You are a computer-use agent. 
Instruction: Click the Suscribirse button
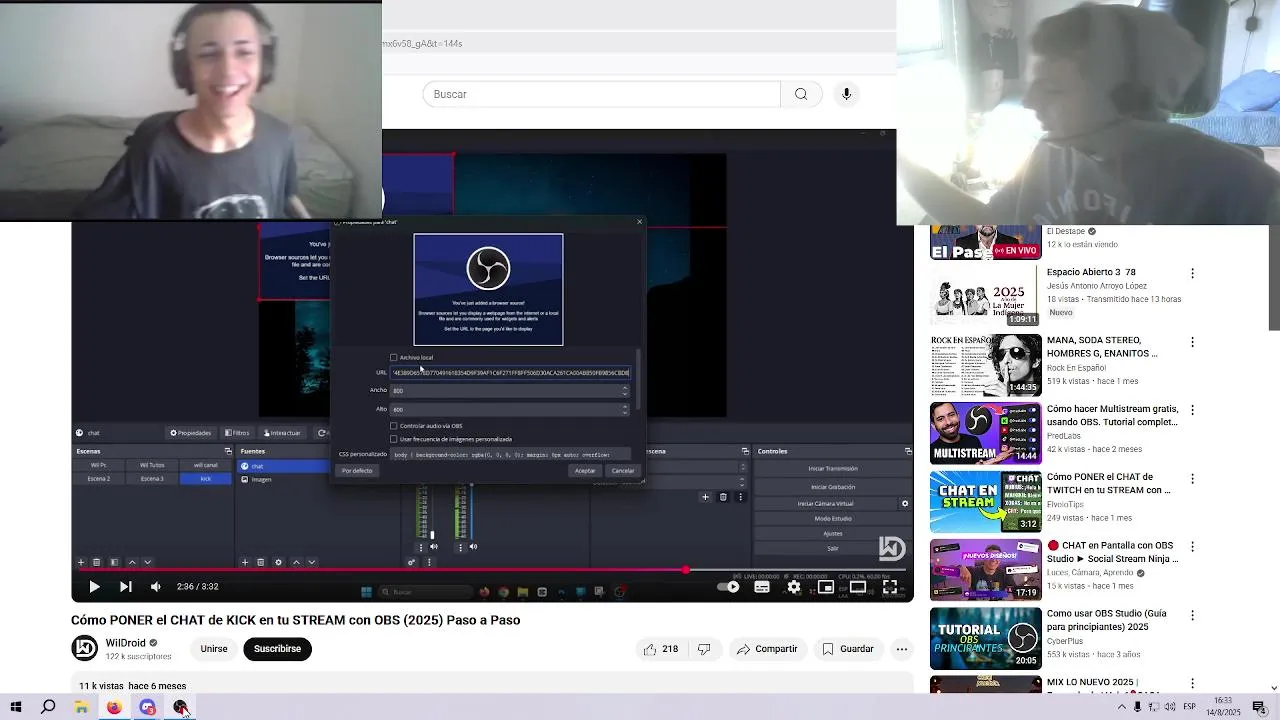pos(277,649)
